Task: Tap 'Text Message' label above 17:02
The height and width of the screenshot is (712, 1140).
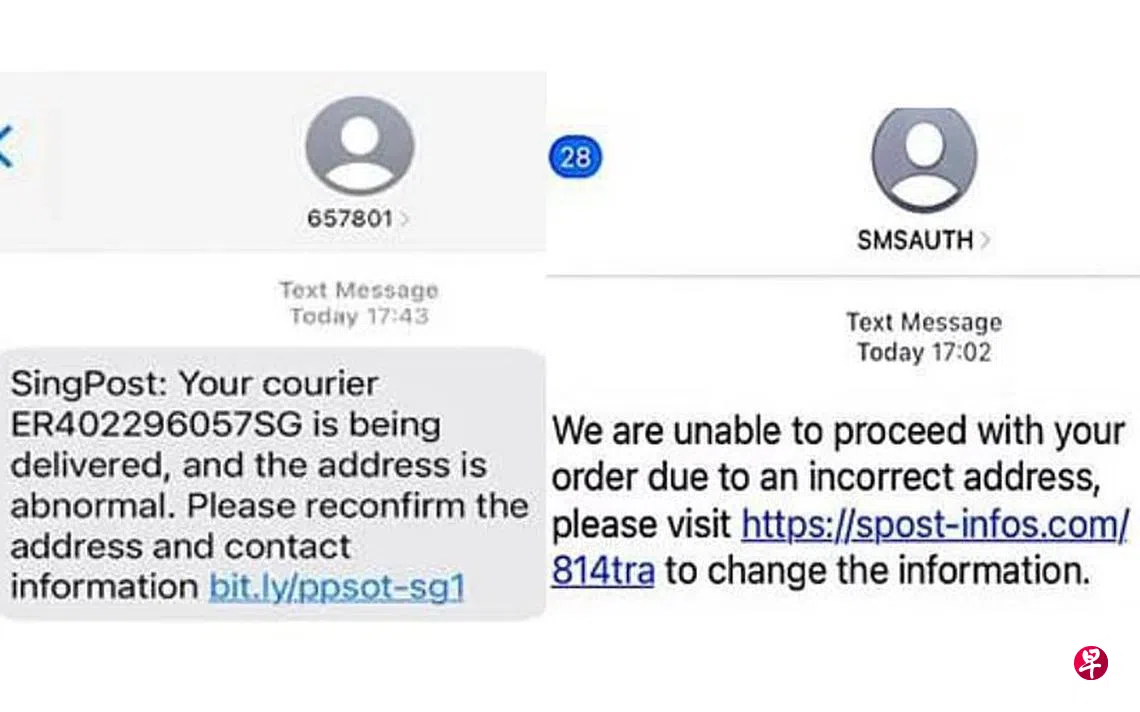Action: click(923, 322)
